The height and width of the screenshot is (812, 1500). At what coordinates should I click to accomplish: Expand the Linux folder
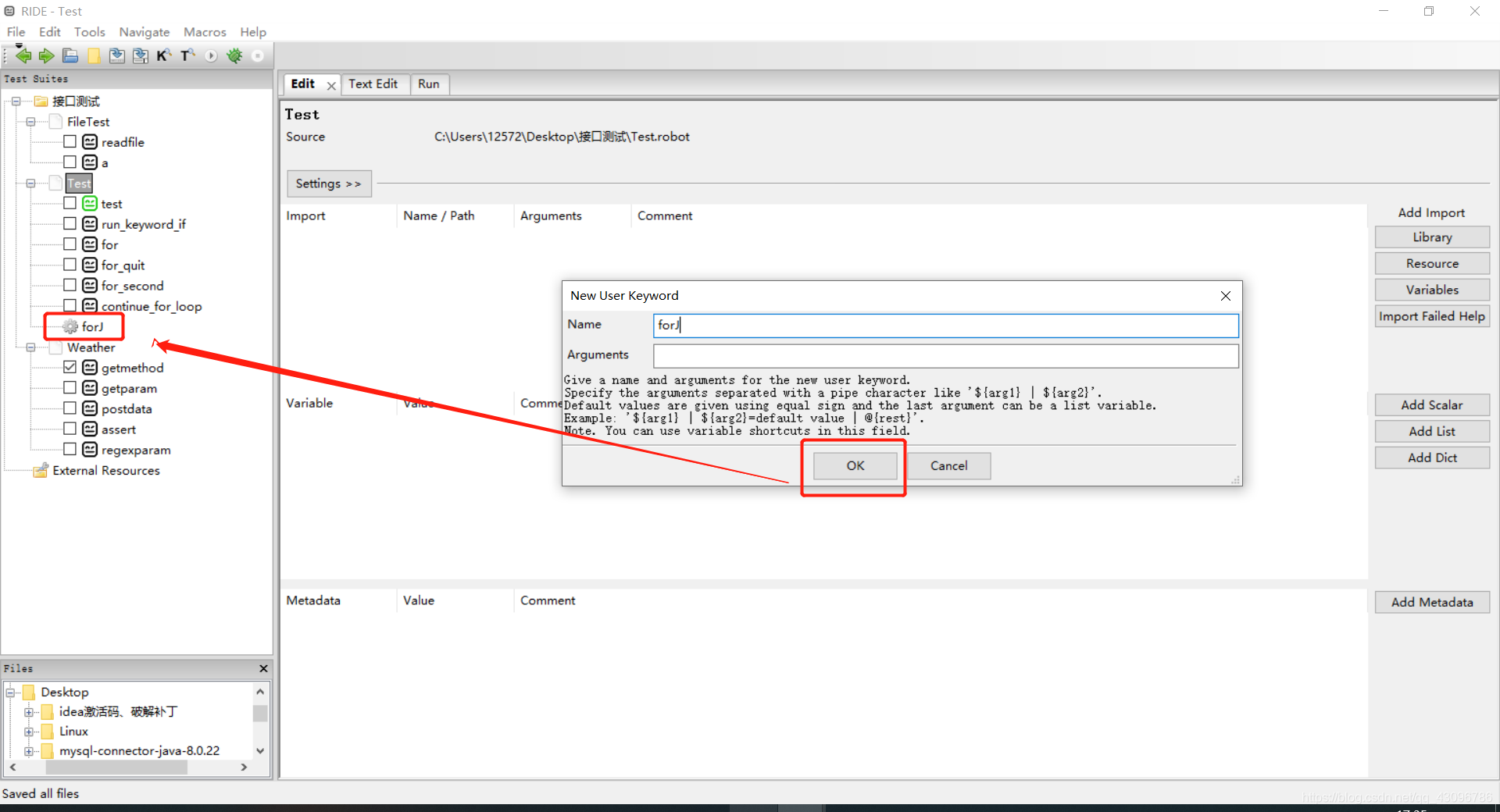click(x=29, y=731)
